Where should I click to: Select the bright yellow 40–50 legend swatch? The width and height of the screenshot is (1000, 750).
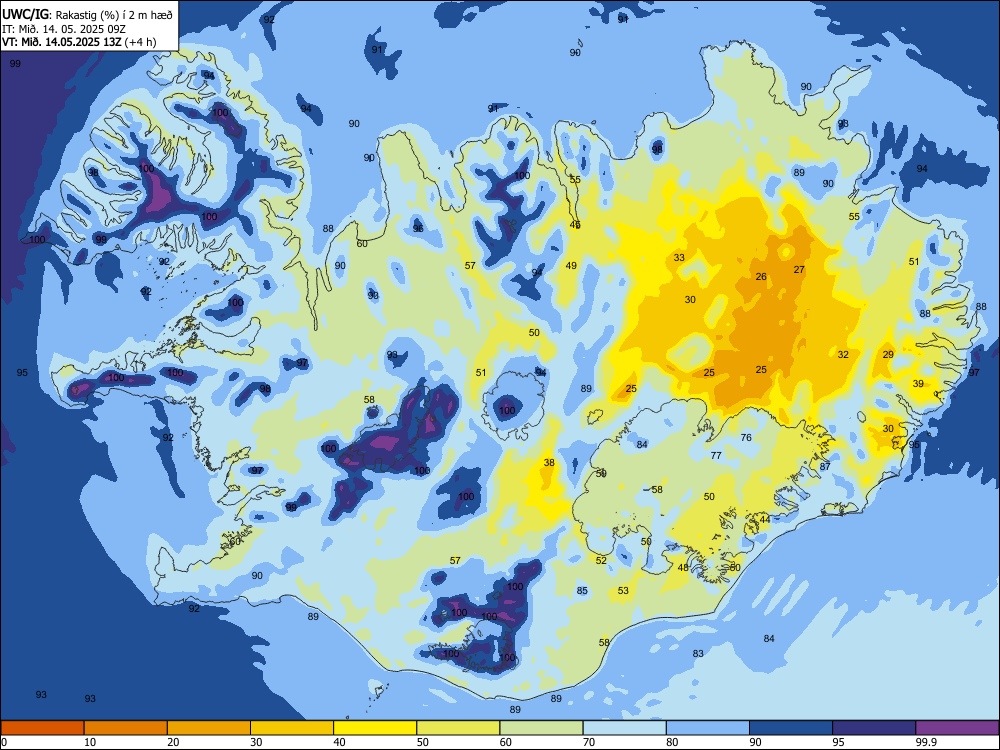point(375,728)
